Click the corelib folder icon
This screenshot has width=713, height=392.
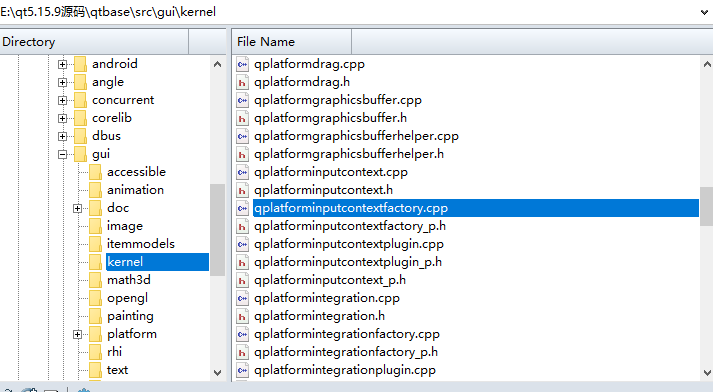(80, 118)
